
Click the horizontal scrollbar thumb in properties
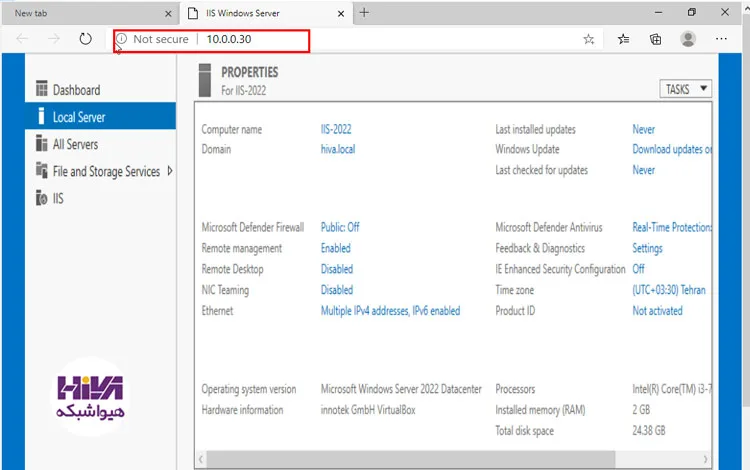coord(410,459)
